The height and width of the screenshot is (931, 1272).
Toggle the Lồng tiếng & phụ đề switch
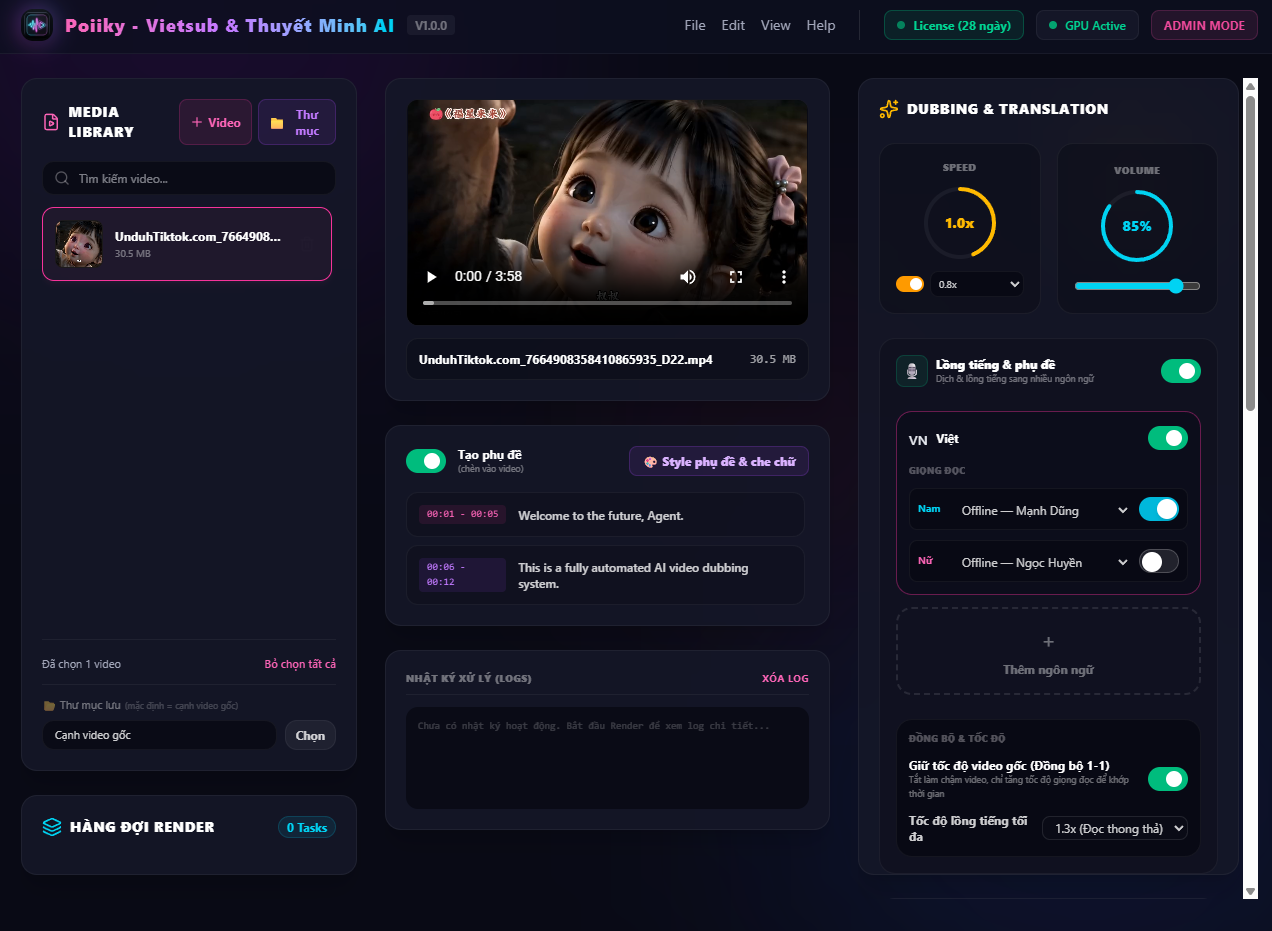[x=1181, y=371]
